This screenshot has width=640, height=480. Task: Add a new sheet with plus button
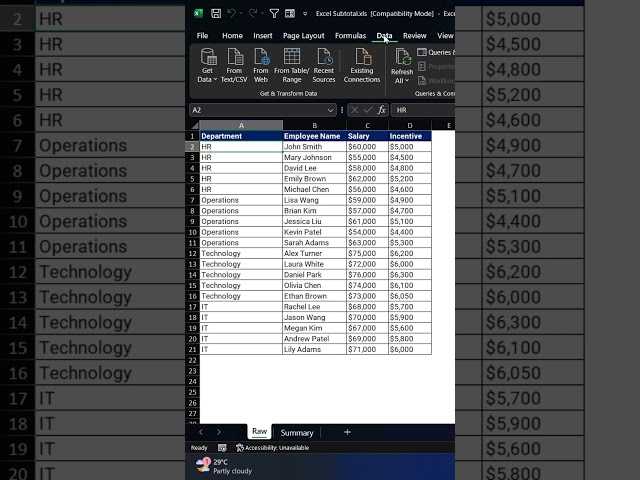coord(347,432)
